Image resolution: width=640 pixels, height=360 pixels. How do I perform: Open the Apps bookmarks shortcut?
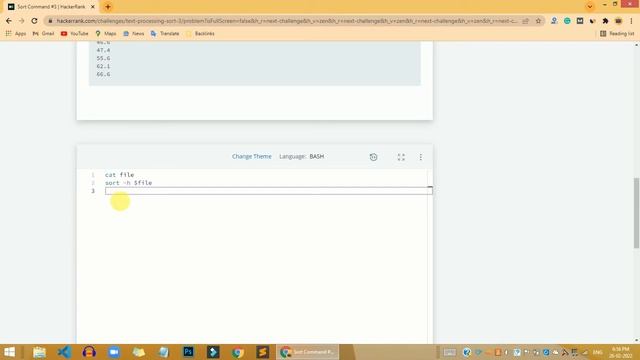[16, 33]
